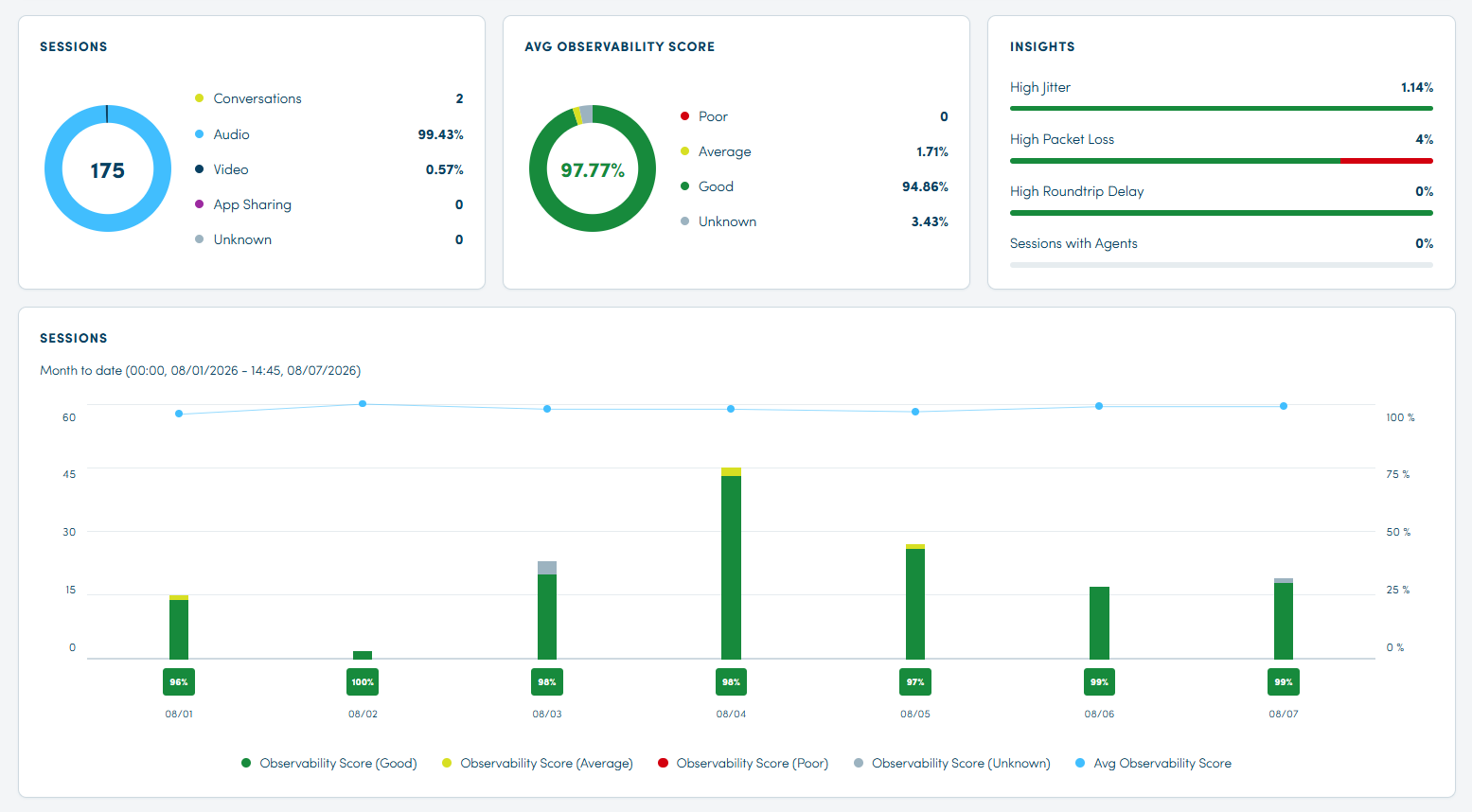Click the AVG OBSERVABILITY SCORE heading
The width and height of the screenshot is (1472, 812).
[x=620, y=46]
